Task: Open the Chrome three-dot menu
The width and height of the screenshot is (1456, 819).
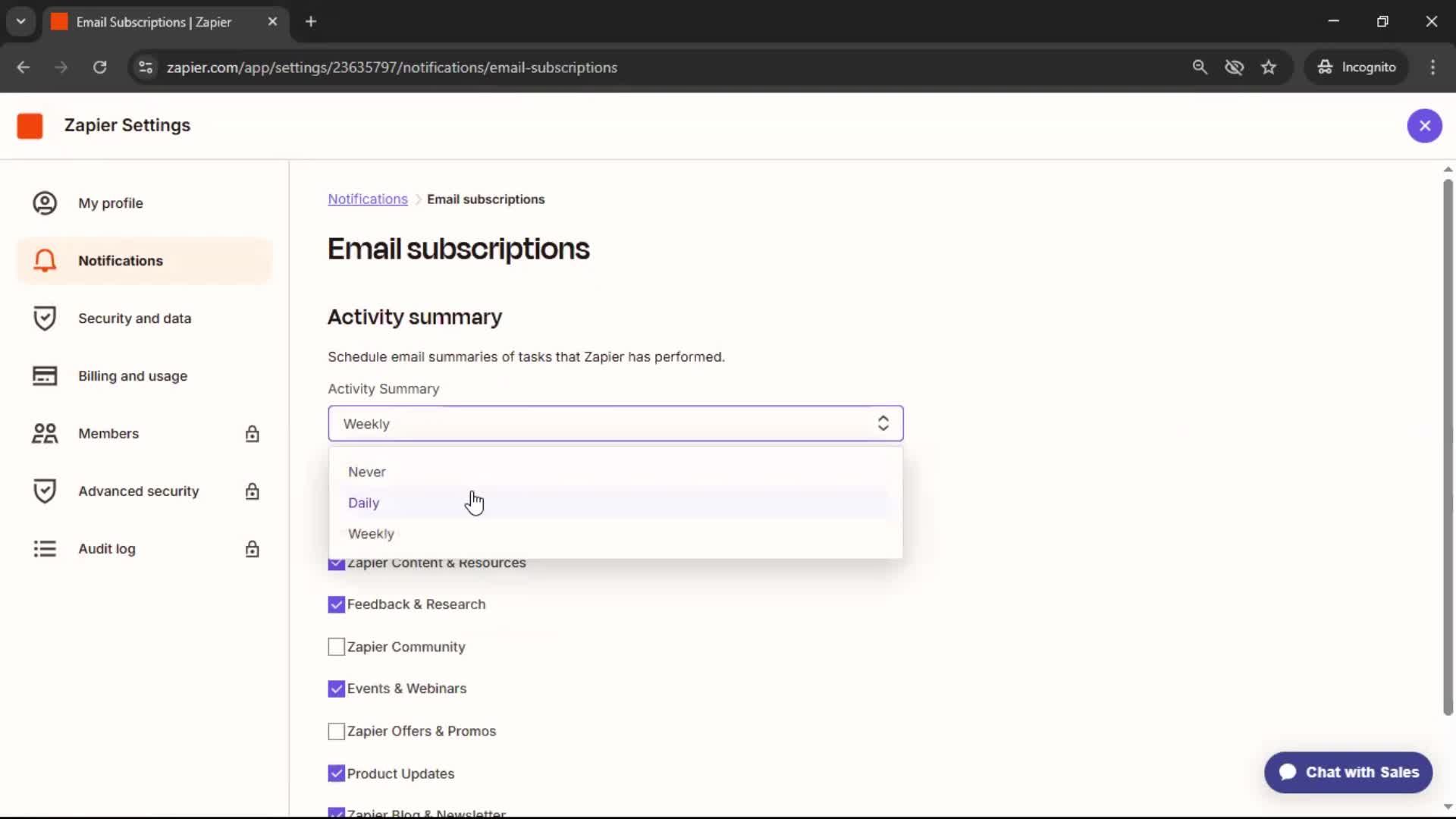Action: (x=1432, y=67)
